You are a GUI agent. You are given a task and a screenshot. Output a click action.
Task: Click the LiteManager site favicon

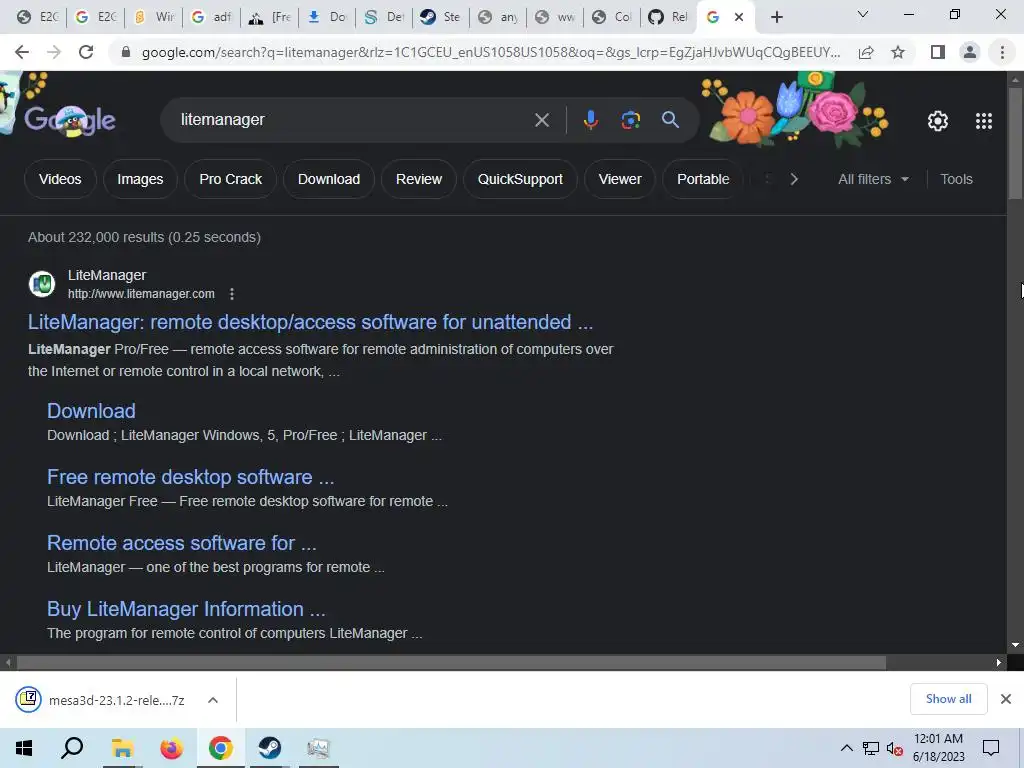click(42, 284)
